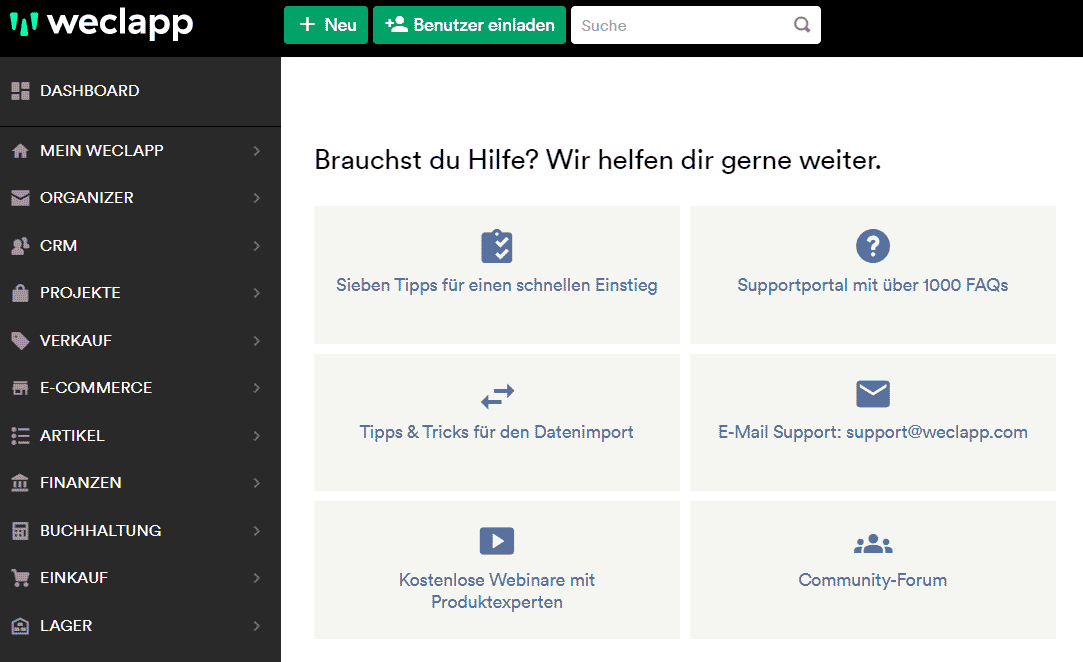Click the email support envelope icon

[x=873, y=394]
